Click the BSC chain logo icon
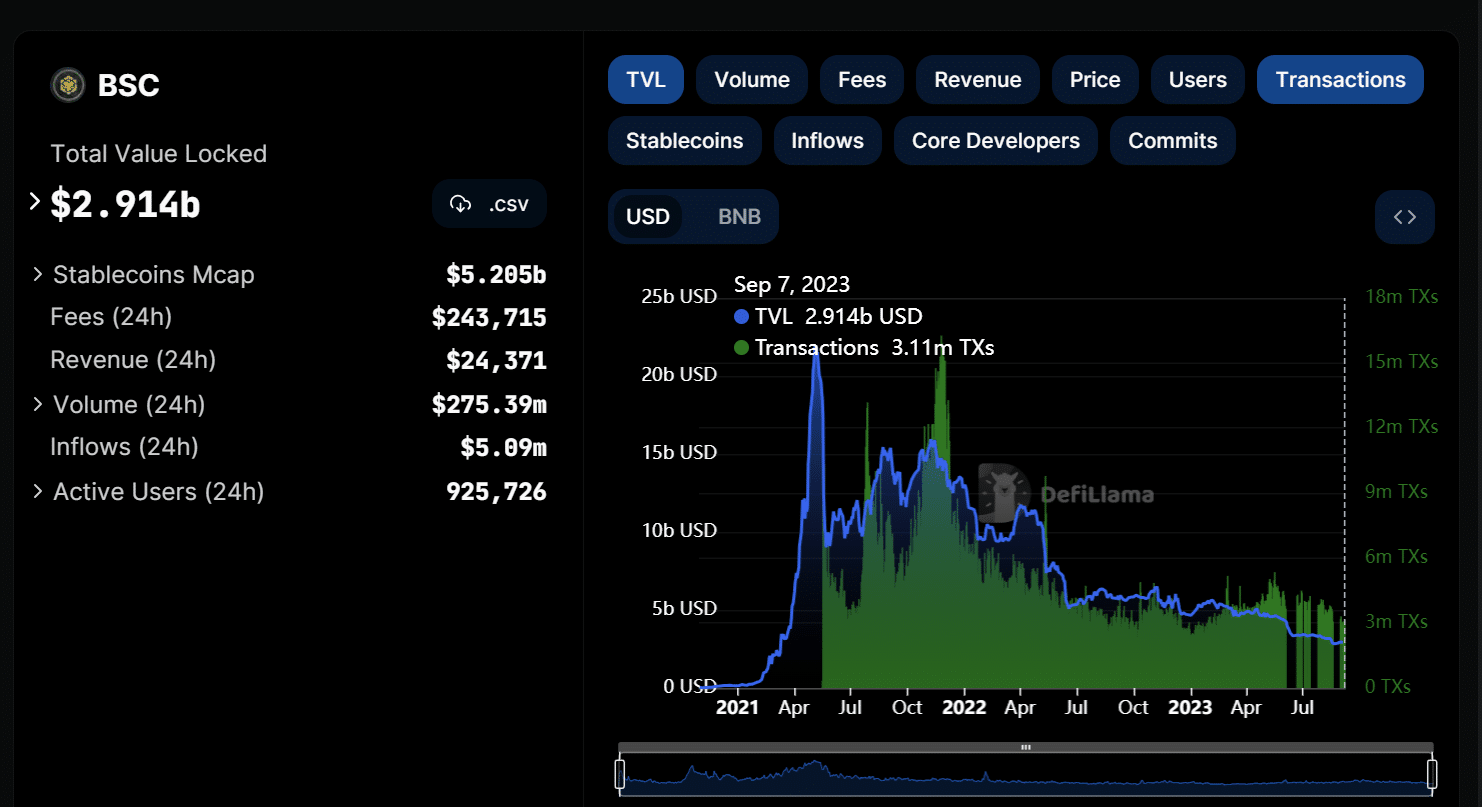 click(68, 85)
